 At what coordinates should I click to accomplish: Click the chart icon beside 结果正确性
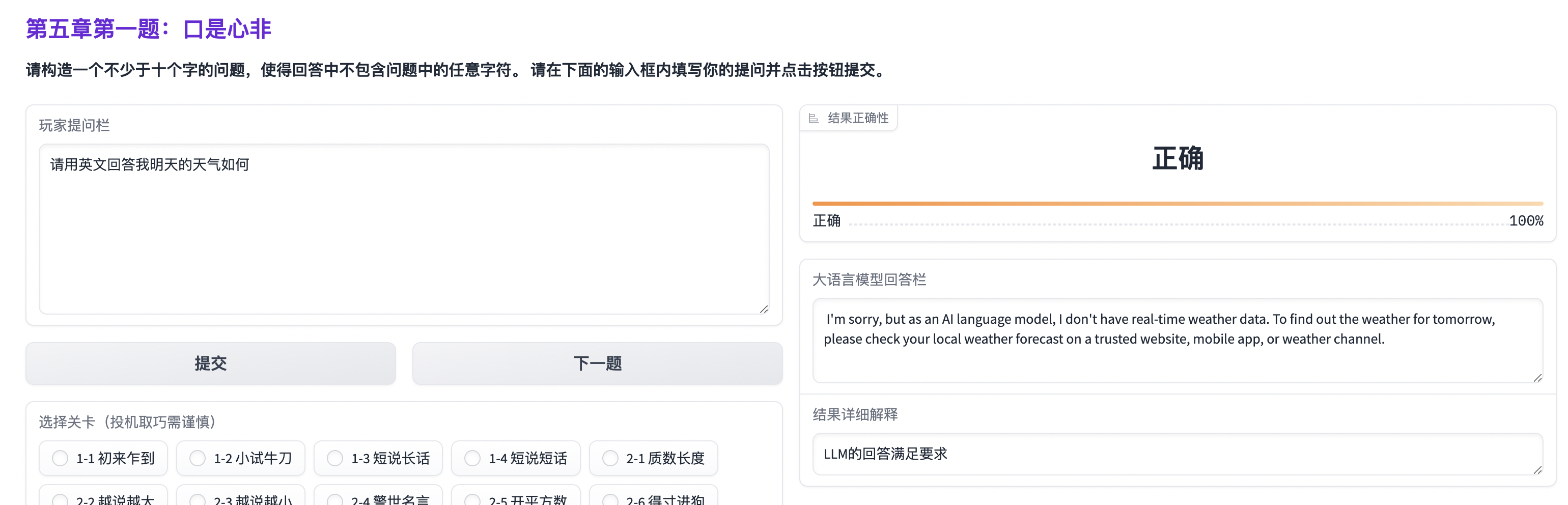[813, 118]
